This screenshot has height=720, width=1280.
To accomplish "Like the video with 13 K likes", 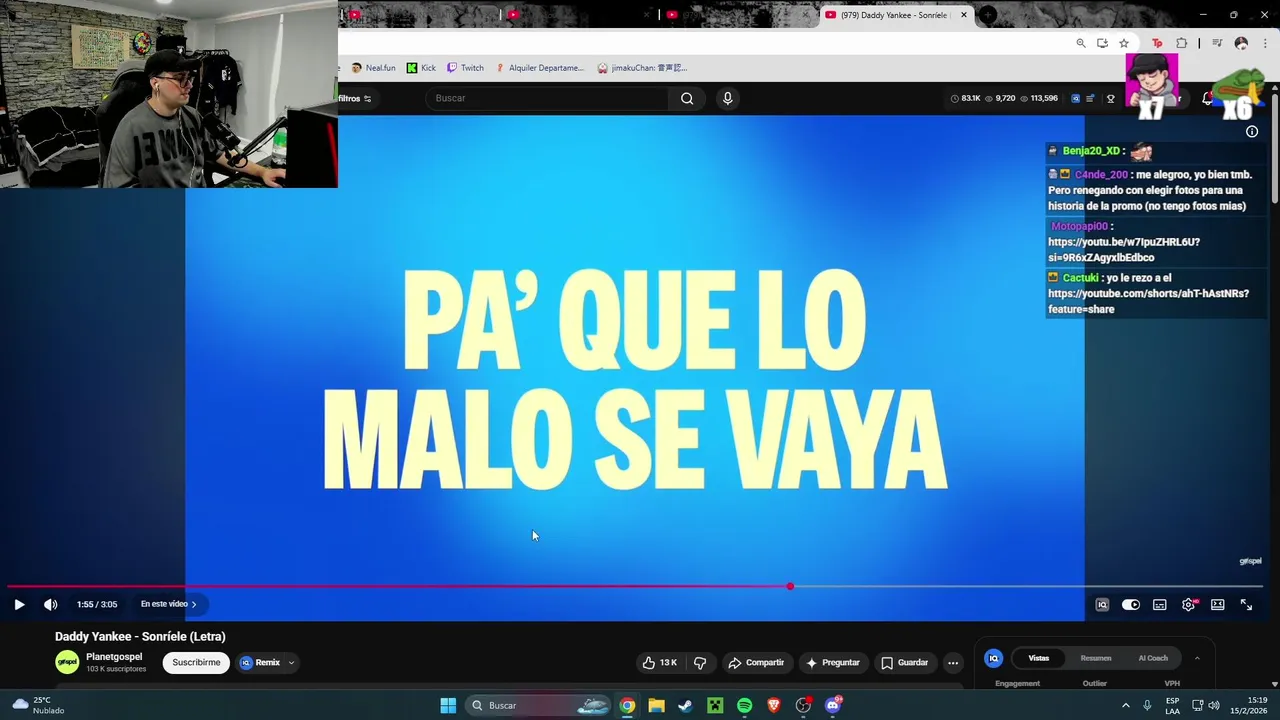I will 660,662.
